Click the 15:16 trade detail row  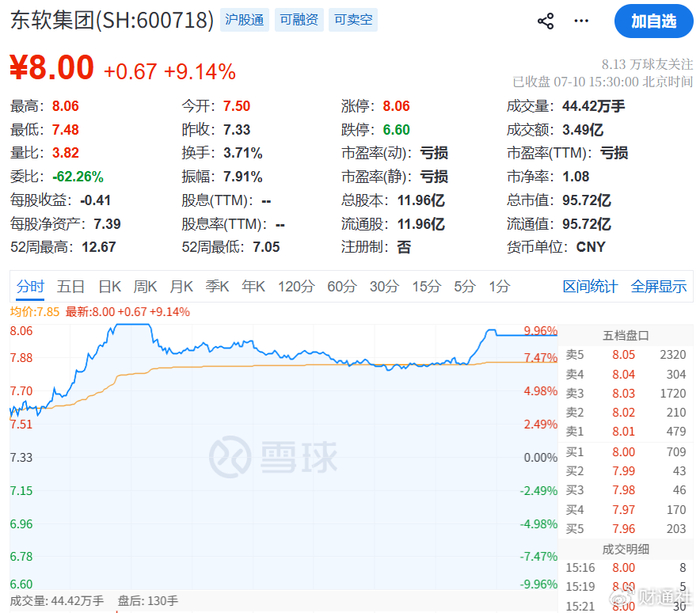[x=625, y=568]
